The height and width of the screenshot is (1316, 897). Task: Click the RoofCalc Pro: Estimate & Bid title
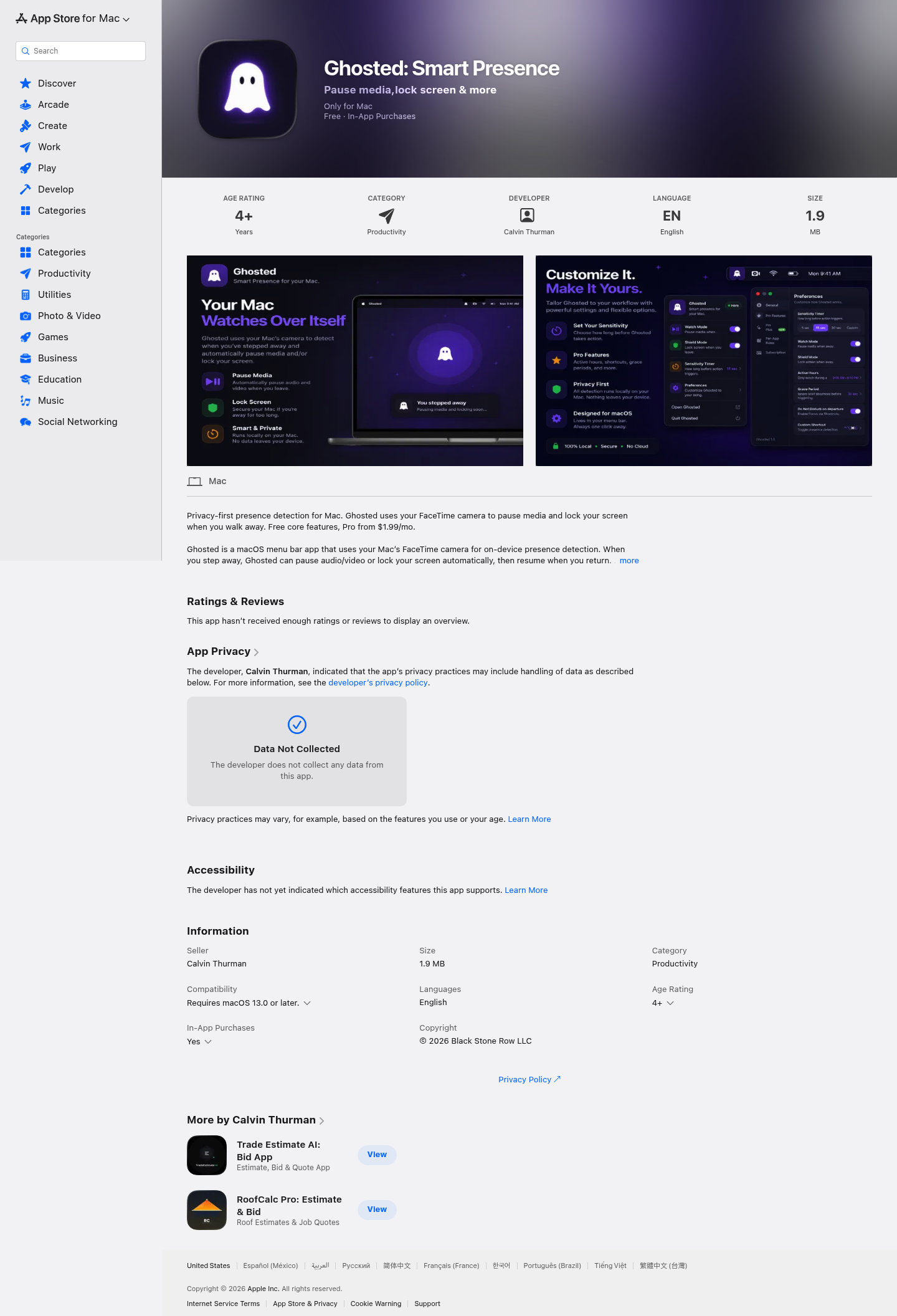pyautogui.click(x=289, y=1206)
